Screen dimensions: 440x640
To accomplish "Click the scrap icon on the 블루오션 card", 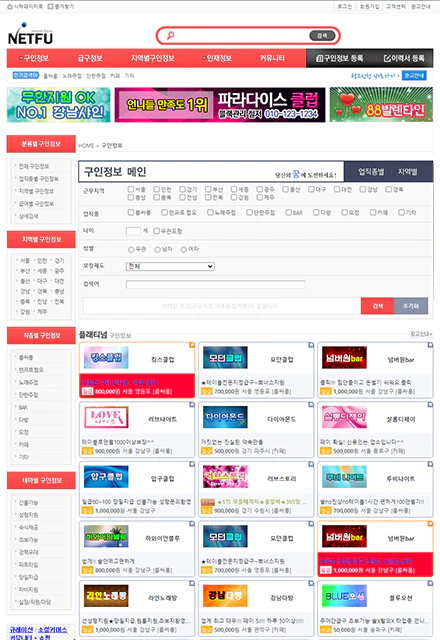I will pos(430,583).
